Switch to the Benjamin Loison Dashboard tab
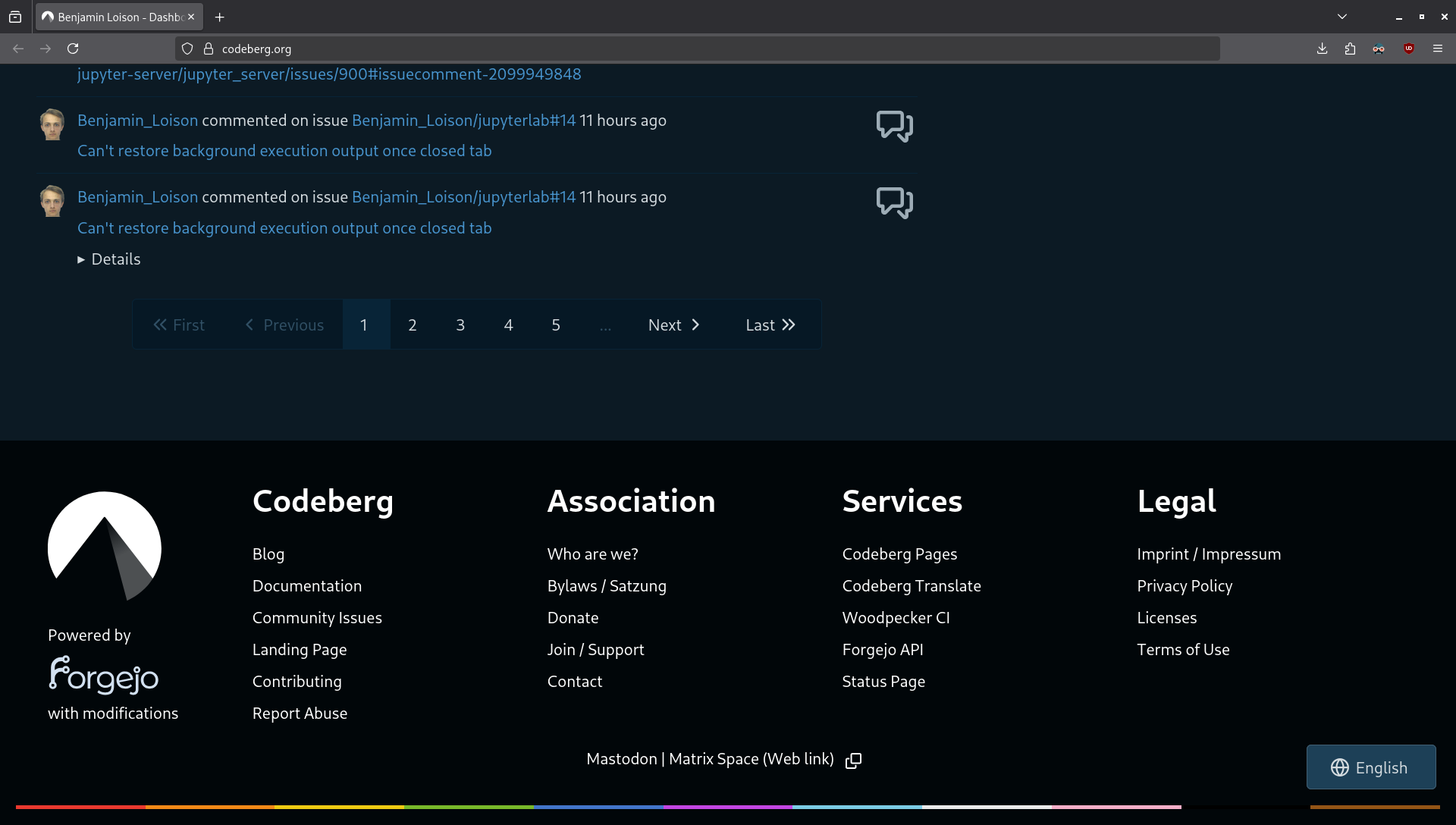1456x825 pixels. point(114,17)
